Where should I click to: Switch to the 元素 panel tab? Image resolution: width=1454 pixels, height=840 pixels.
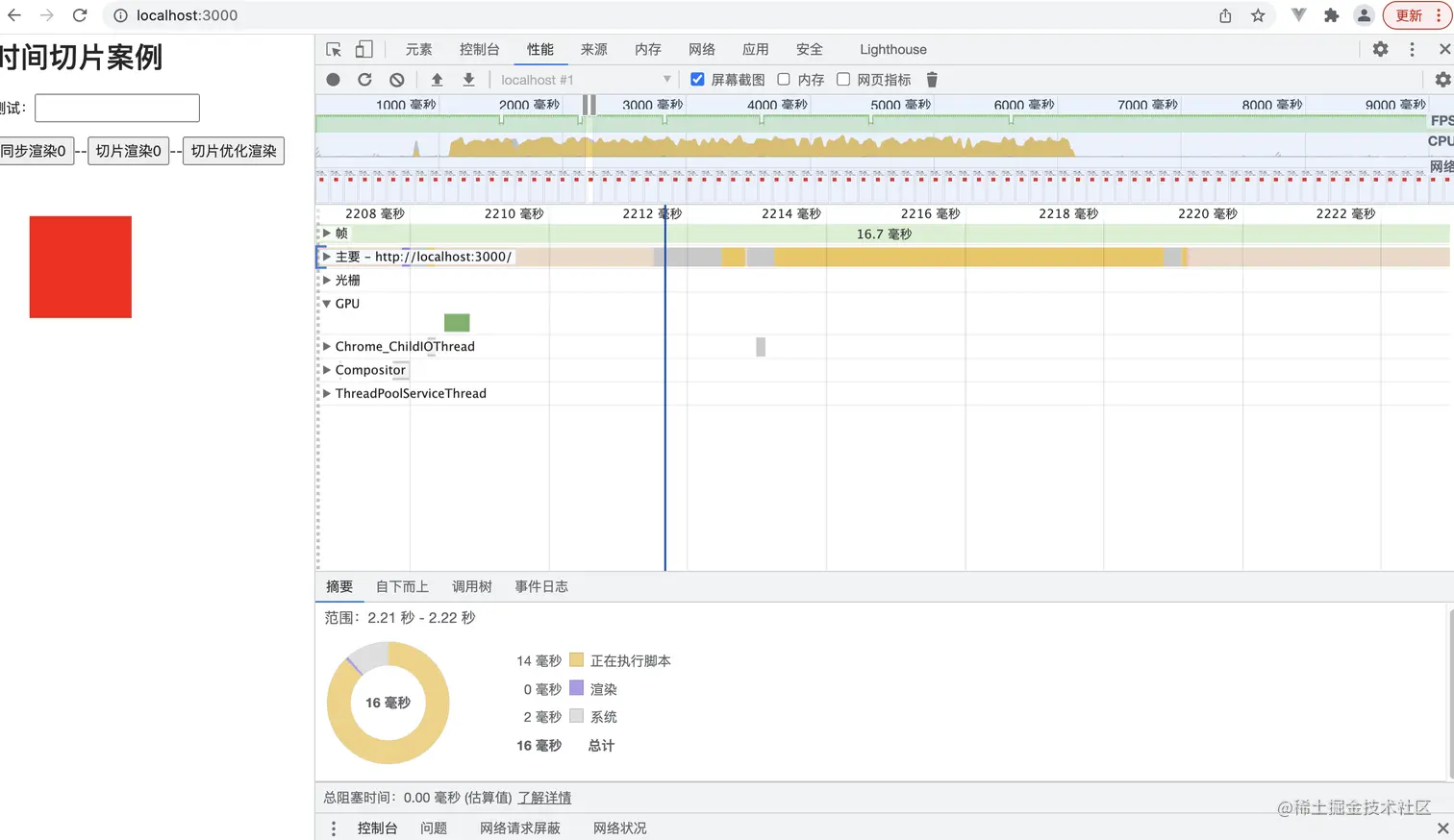click(x=418, y=49)
